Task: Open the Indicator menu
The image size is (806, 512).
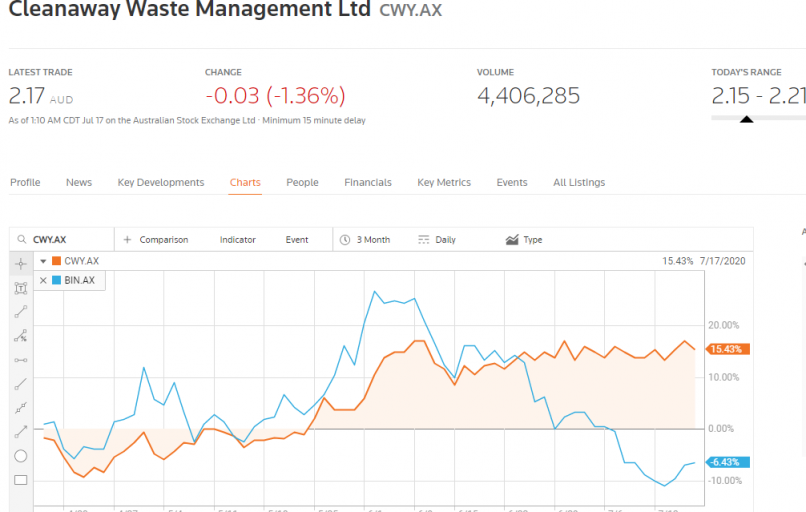Action: tap(237, 240)
